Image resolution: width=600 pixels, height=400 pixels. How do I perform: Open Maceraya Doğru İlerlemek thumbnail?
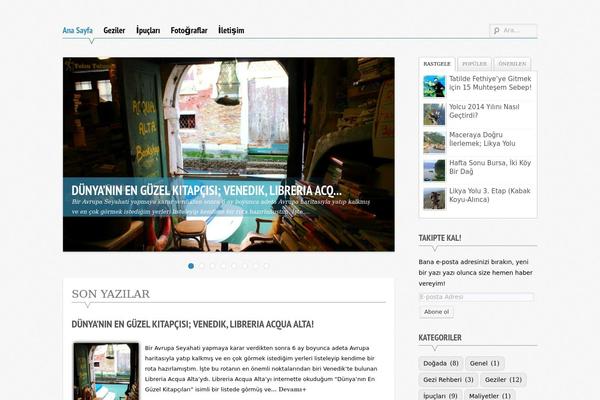(434, 142)
